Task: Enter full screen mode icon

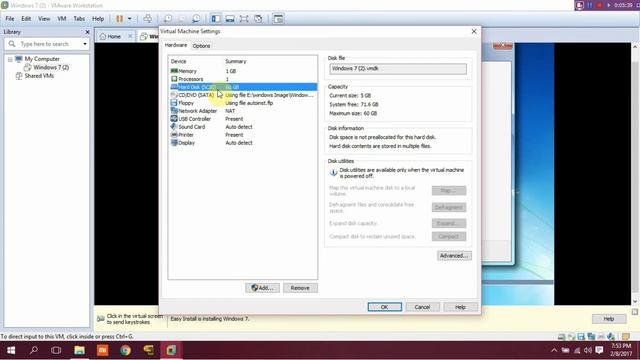Action: (244, 19)
